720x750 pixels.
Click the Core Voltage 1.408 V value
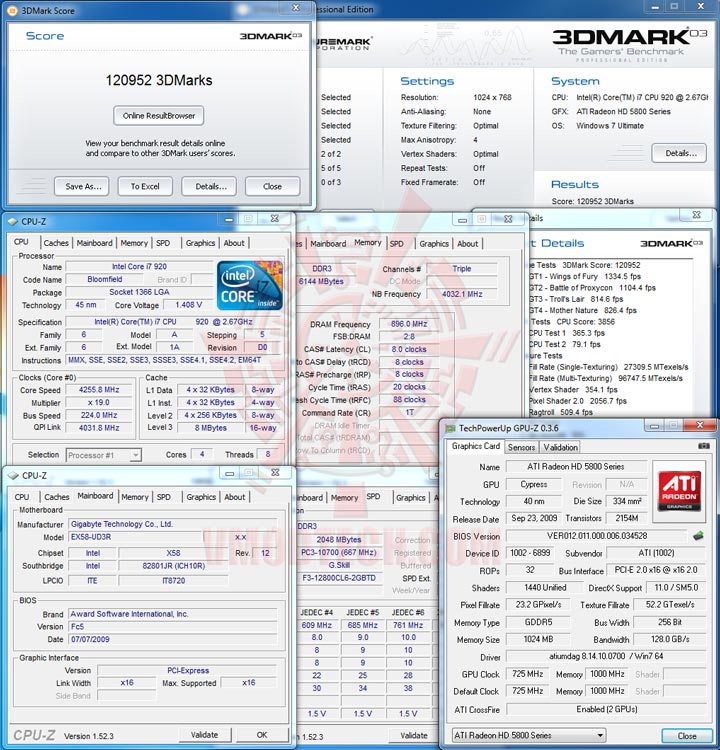tap(188, 305)
